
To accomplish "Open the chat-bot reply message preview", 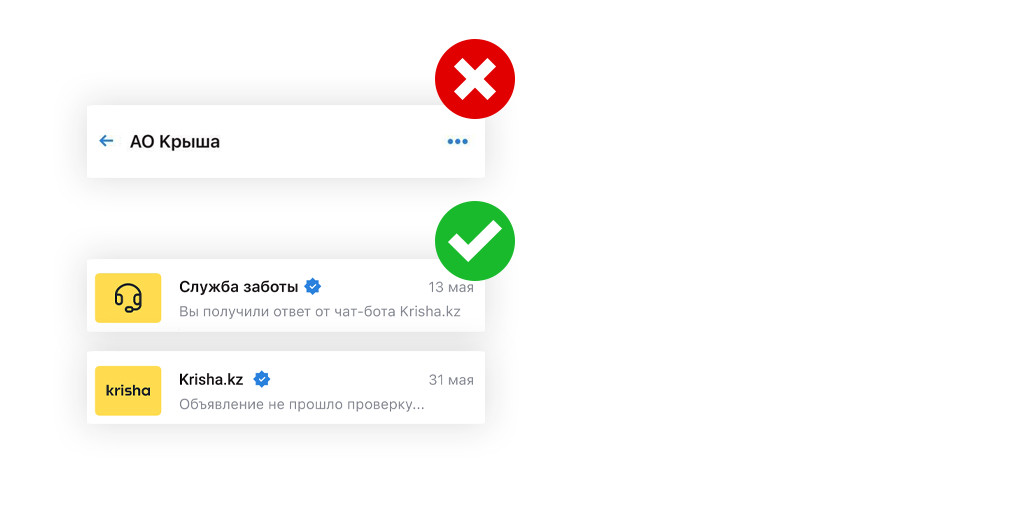I will [319, 312].
